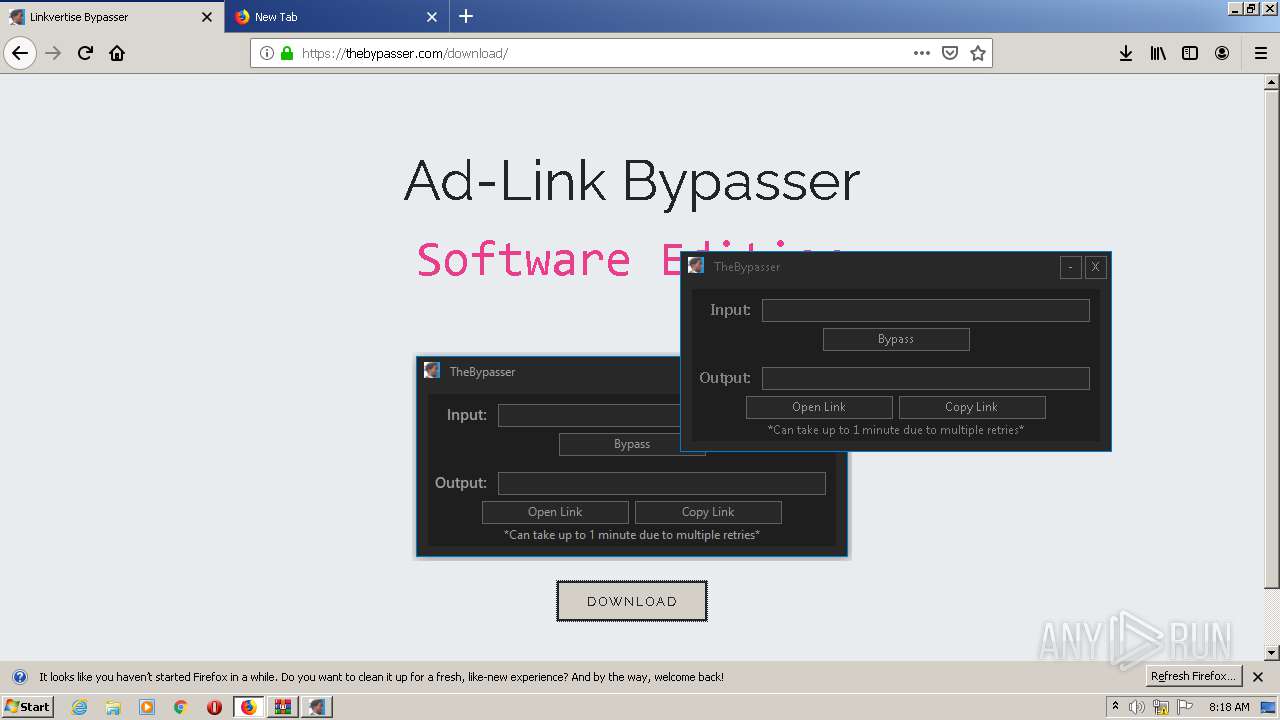This screenshot has height=720, width=1280.
Task: Click the background TheBypasser panel title icon
Action: [x=432, y=370]
